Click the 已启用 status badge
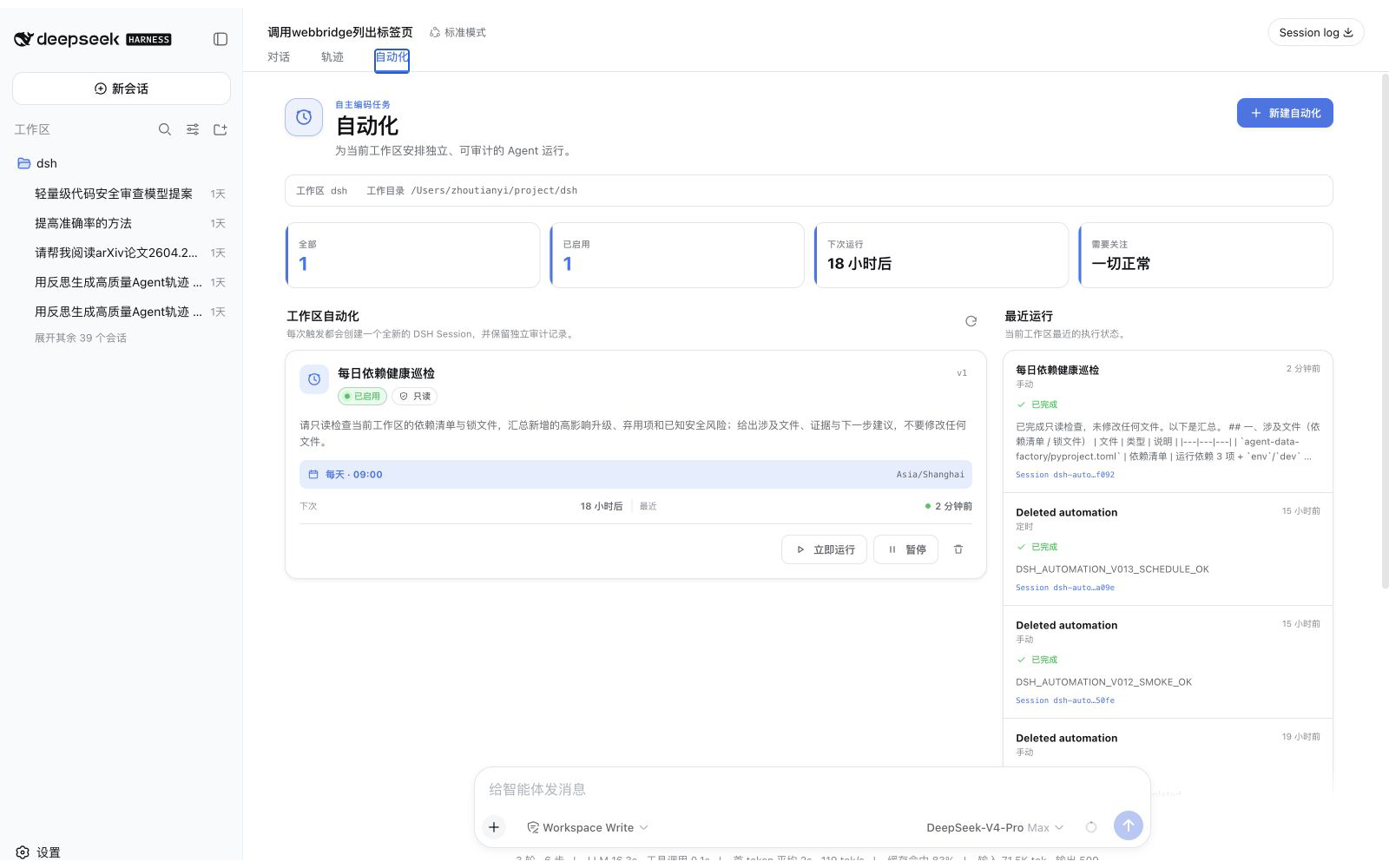The image size is (1389, 868). tap(362, 396)
